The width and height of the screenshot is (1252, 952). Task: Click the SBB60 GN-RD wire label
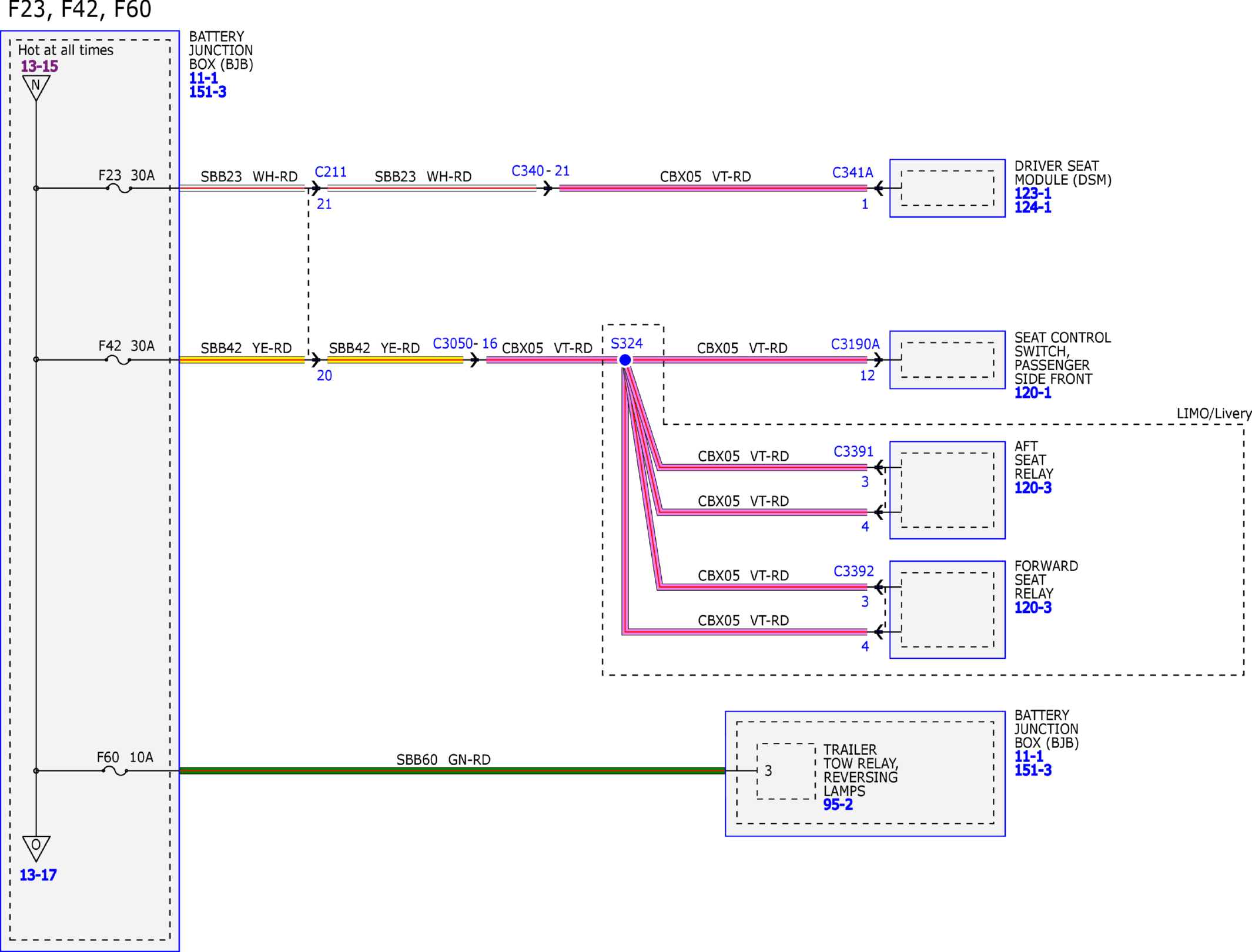pos(443,760)
